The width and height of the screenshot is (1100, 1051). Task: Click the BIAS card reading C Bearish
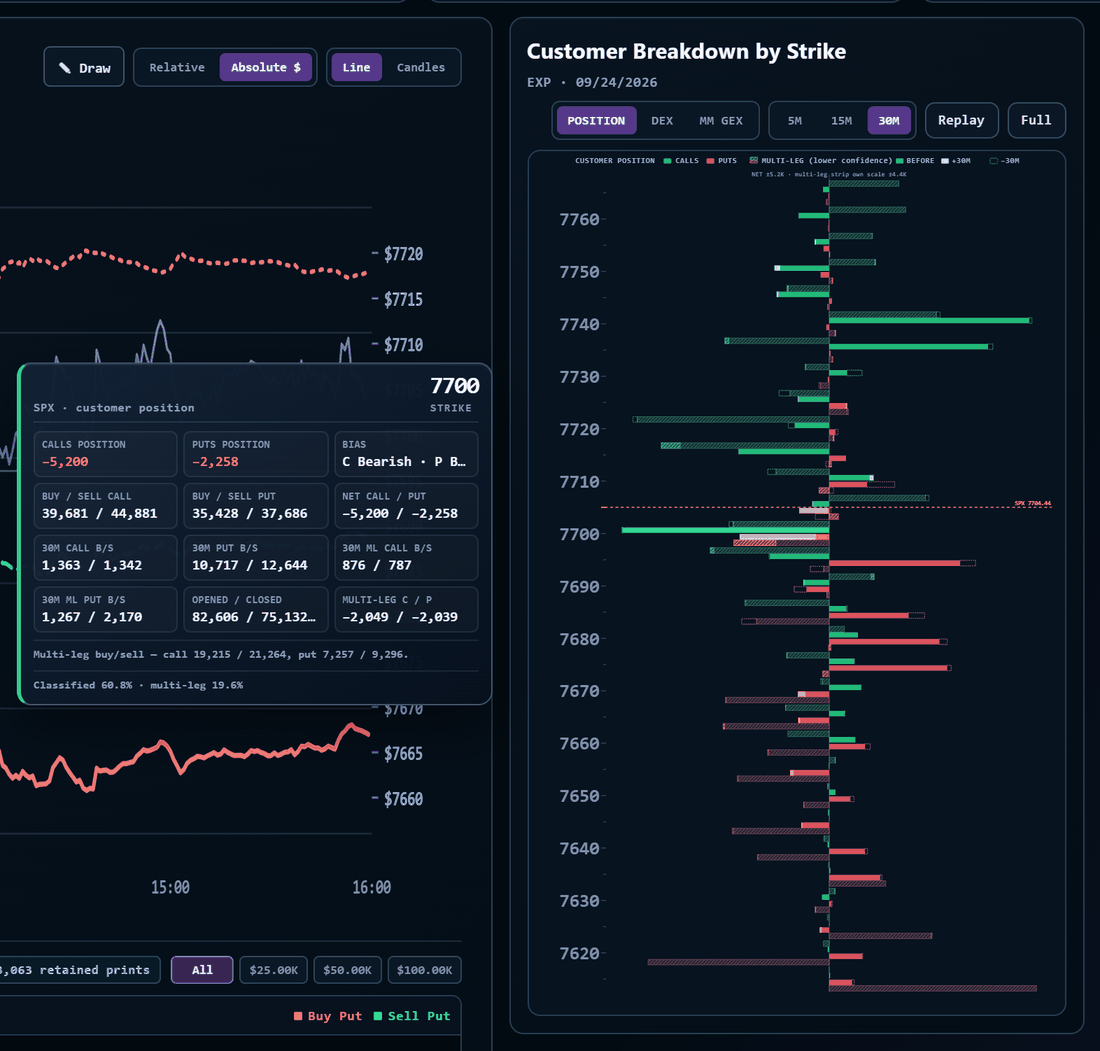(x=406, y=454)
